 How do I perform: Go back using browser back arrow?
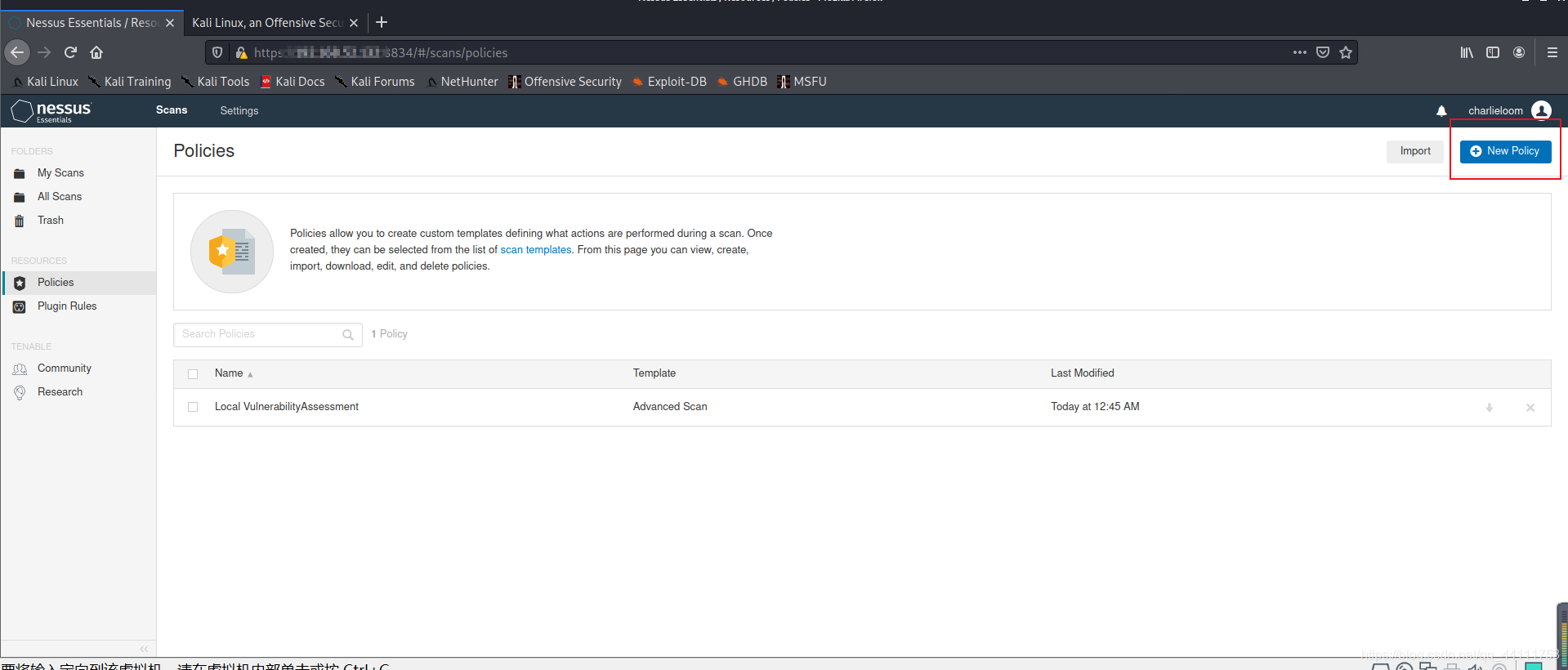(17, 52)
